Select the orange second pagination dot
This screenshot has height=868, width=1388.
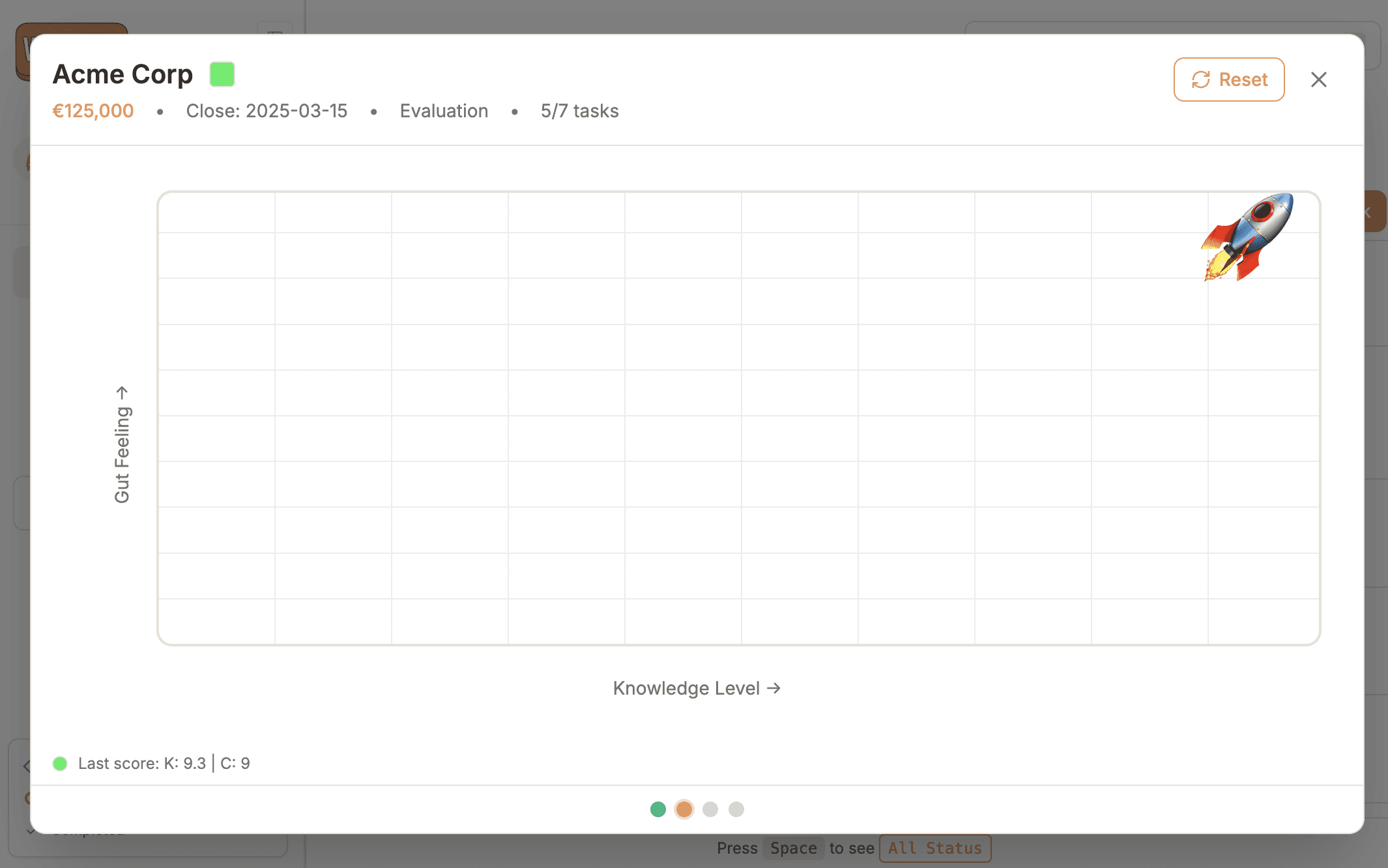[684, 809]
